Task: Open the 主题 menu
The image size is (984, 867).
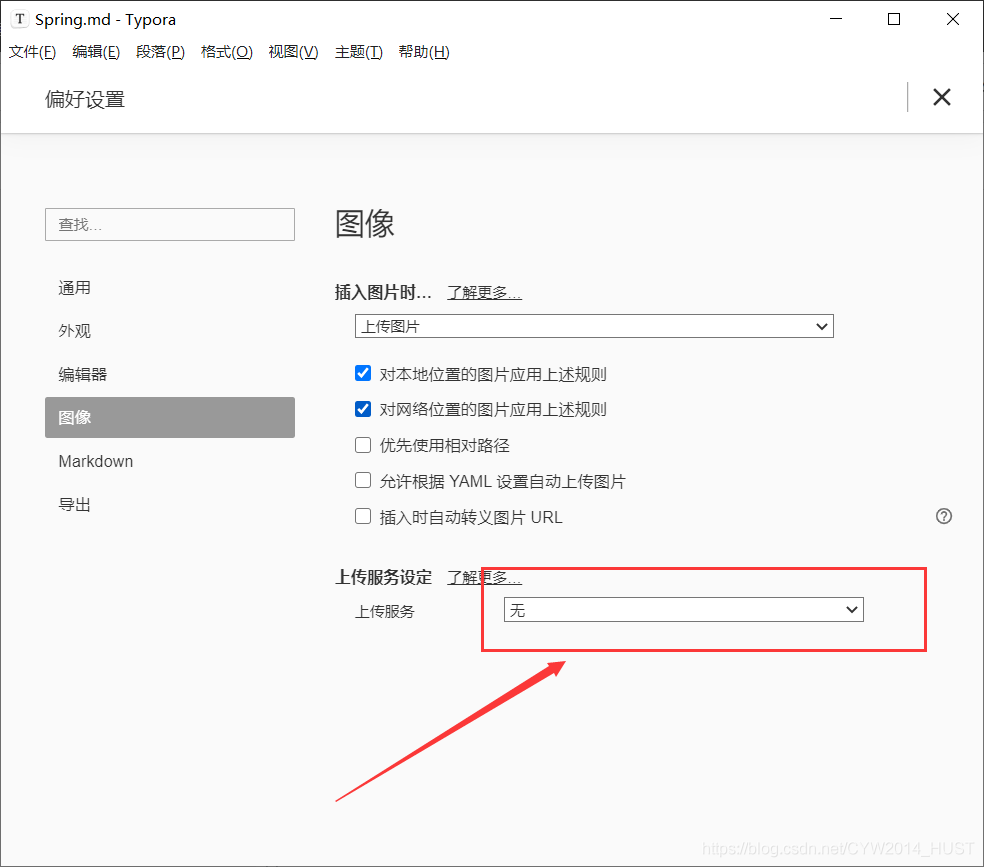Action: 358,52
